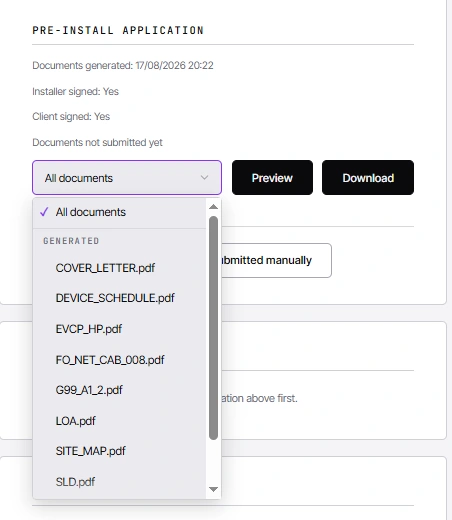
Task: Click the dropdown list scroll down arrow
Action: (213, 489)
